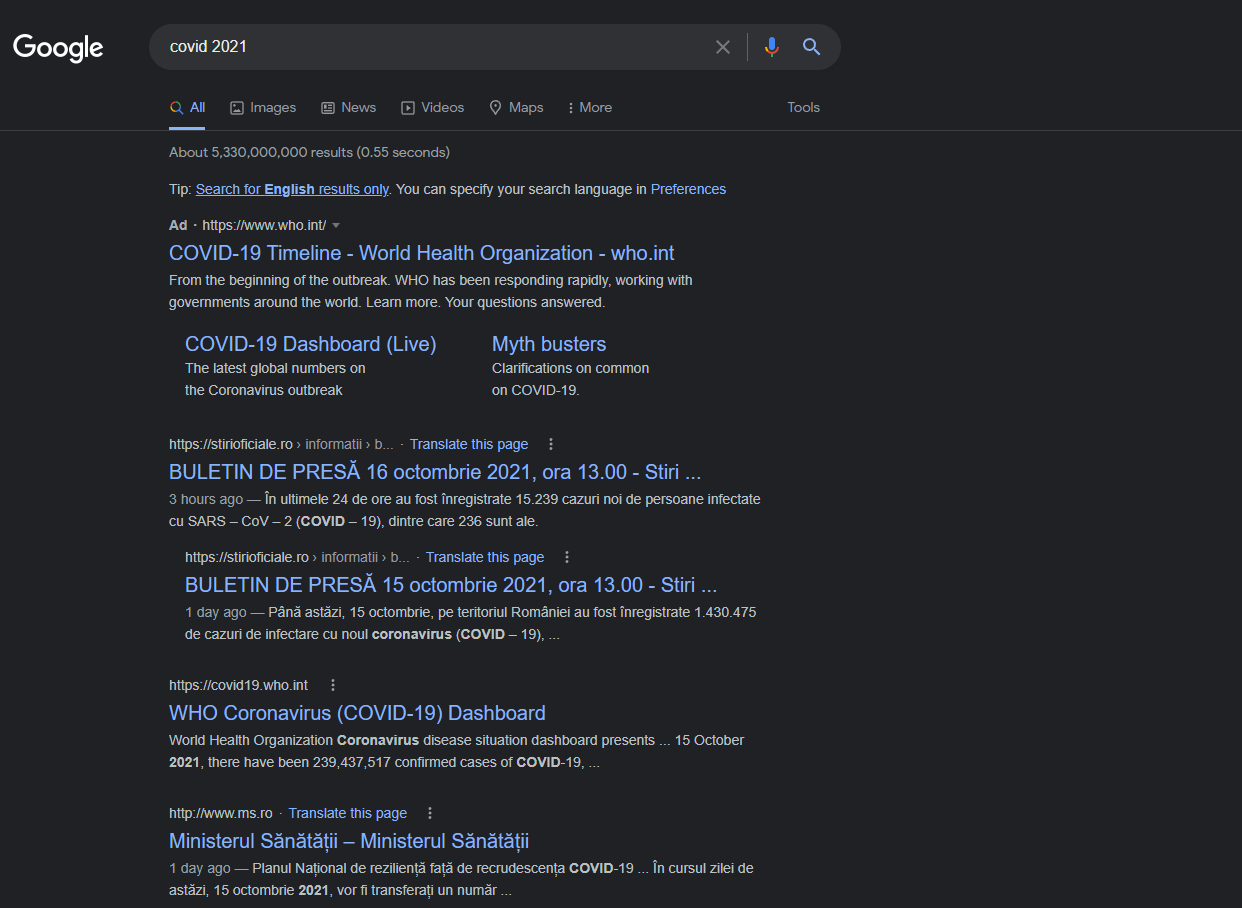Open the Tools options
1242x908 pixels.
pyautogui.click(x=803, y=108)
